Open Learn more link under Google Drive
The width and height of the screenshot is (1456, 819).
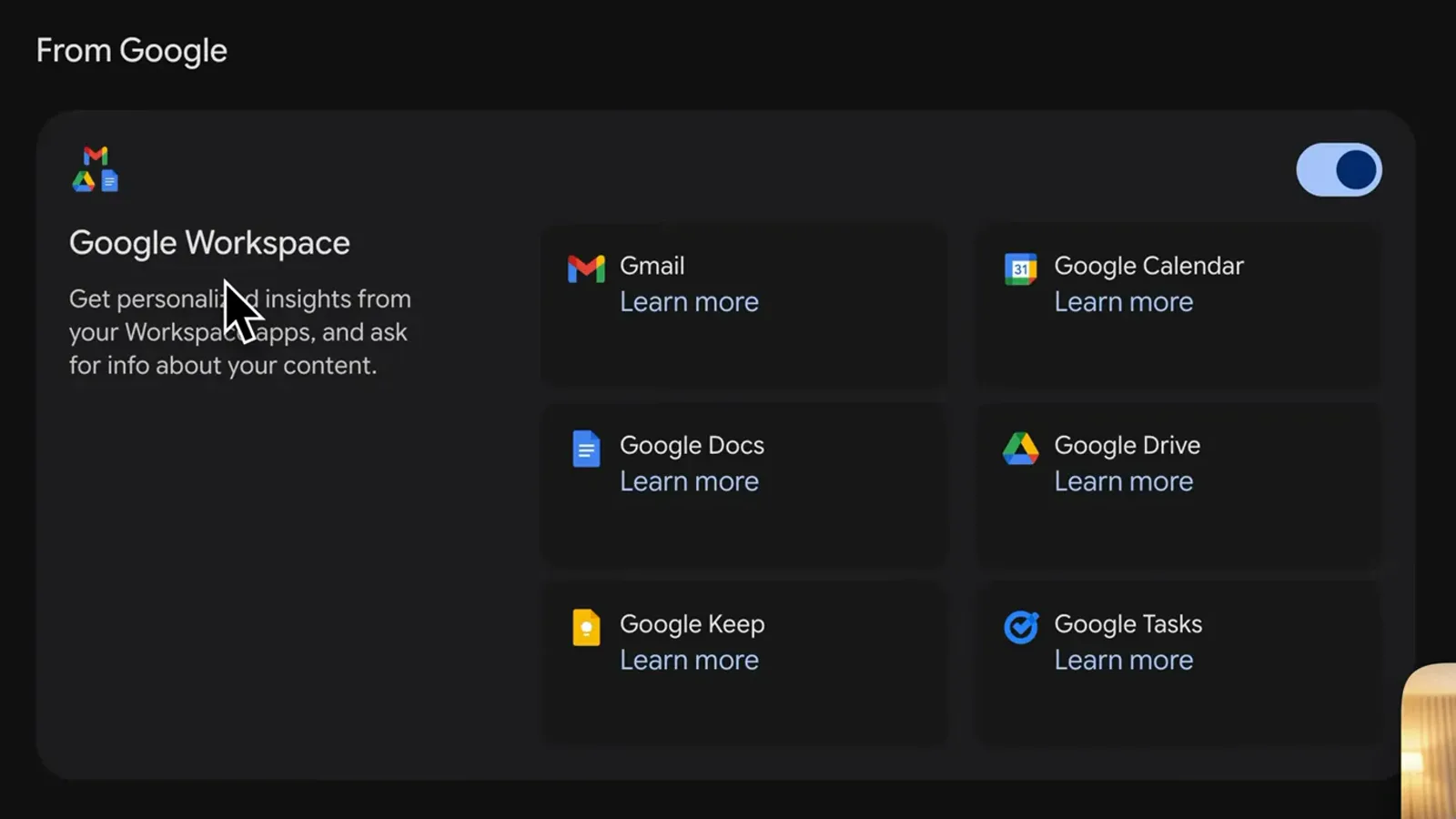coord(1123,481)
